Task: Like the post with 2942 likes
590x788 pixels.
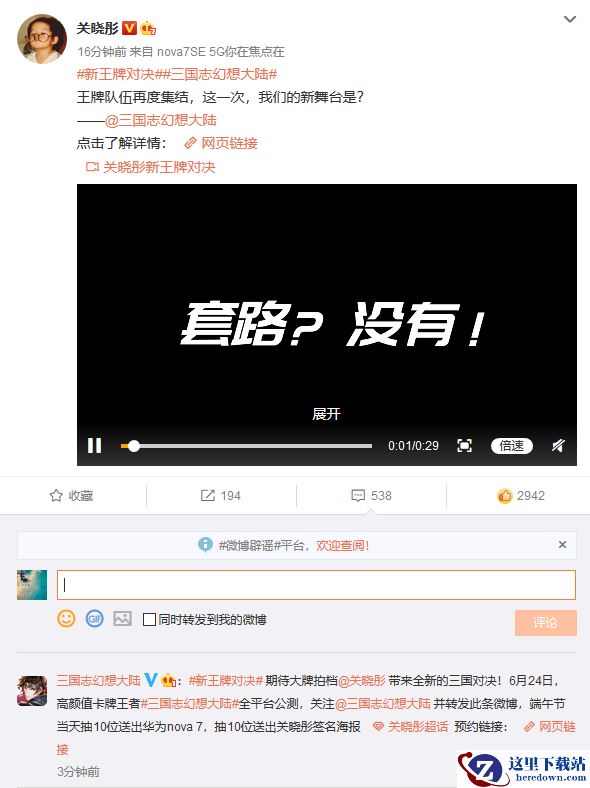Action: click(521, 496)
